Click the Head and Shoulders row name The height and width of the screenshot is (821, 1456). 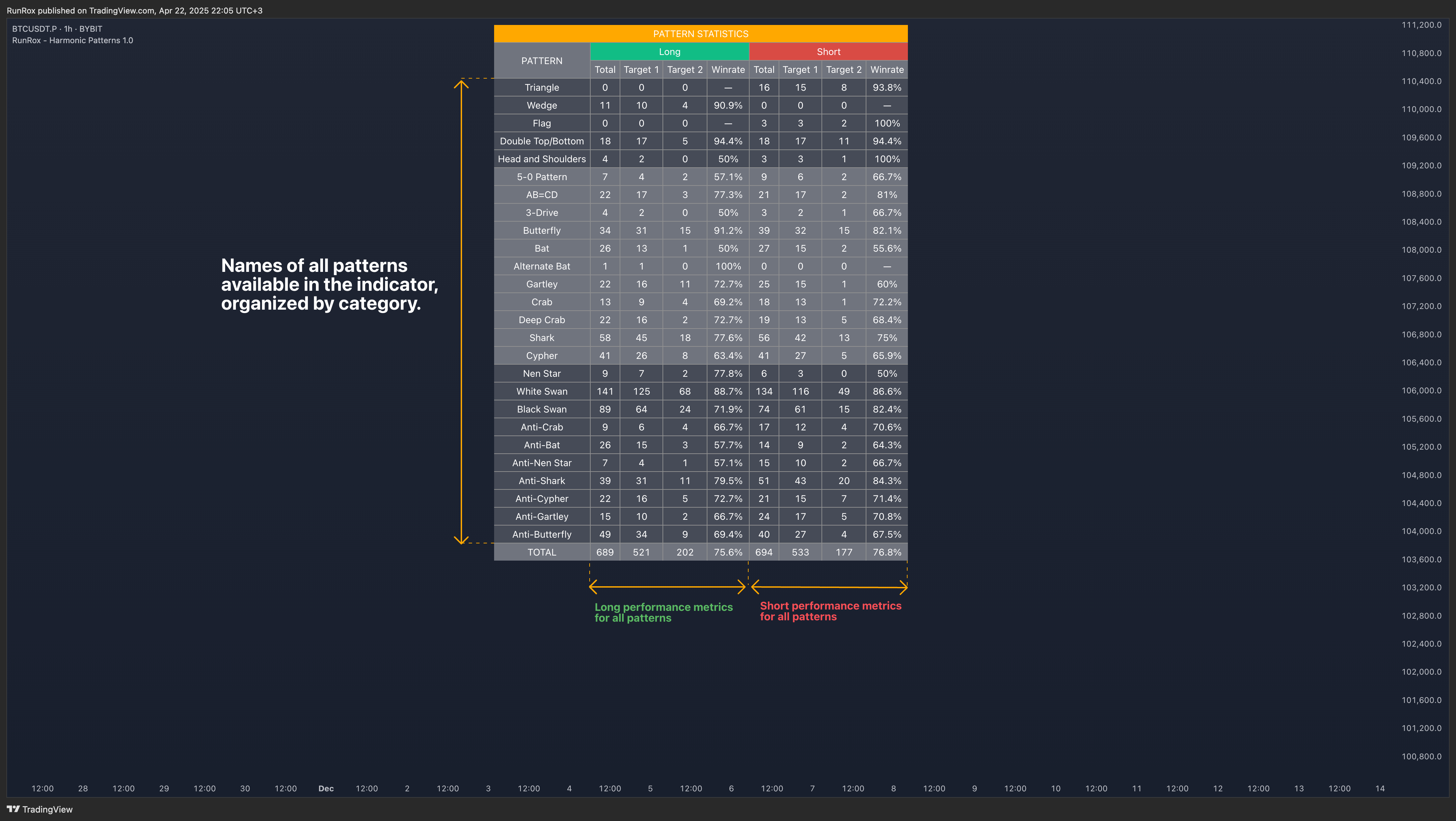(541, 159)
